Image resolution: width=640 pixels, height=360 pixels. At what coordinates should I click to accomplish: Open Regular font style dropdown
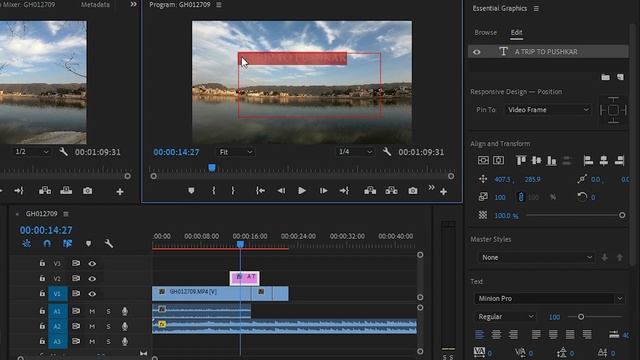[505, 317]
